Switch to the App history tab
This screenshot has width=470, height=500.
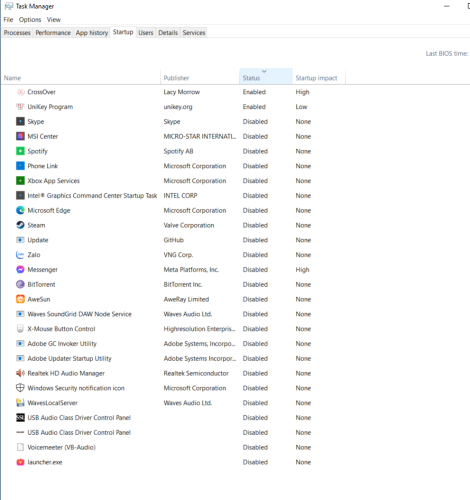[x=92, y=33]
